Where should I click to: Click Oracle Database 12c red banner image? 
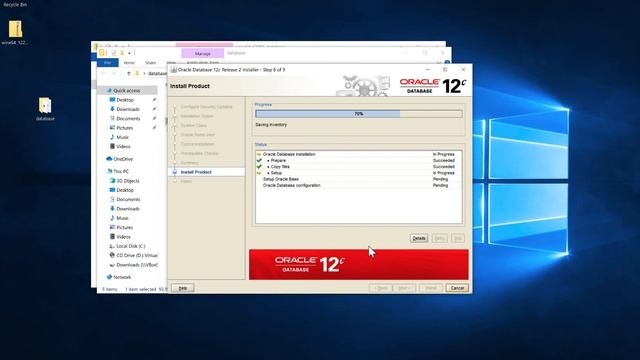tap(359, 264)
